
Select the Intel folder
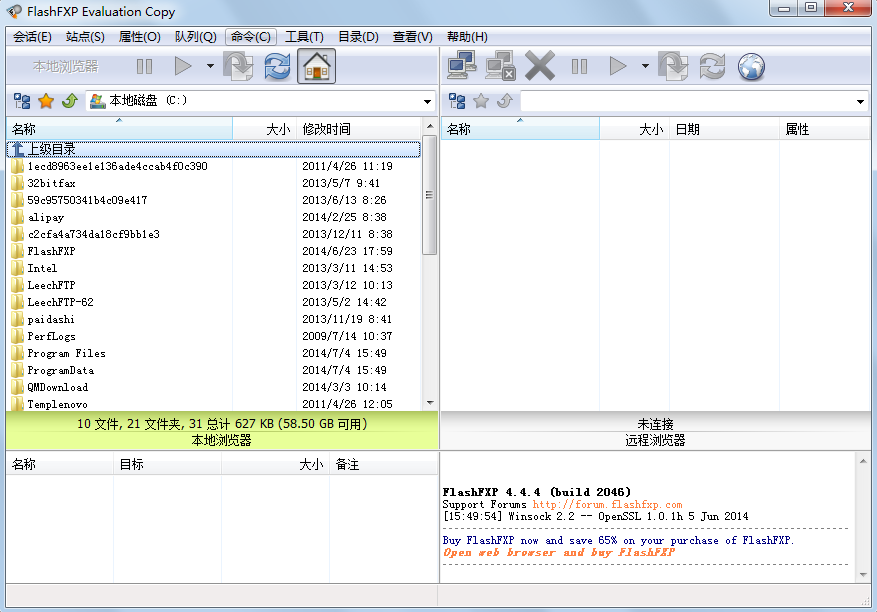point(214,268)
